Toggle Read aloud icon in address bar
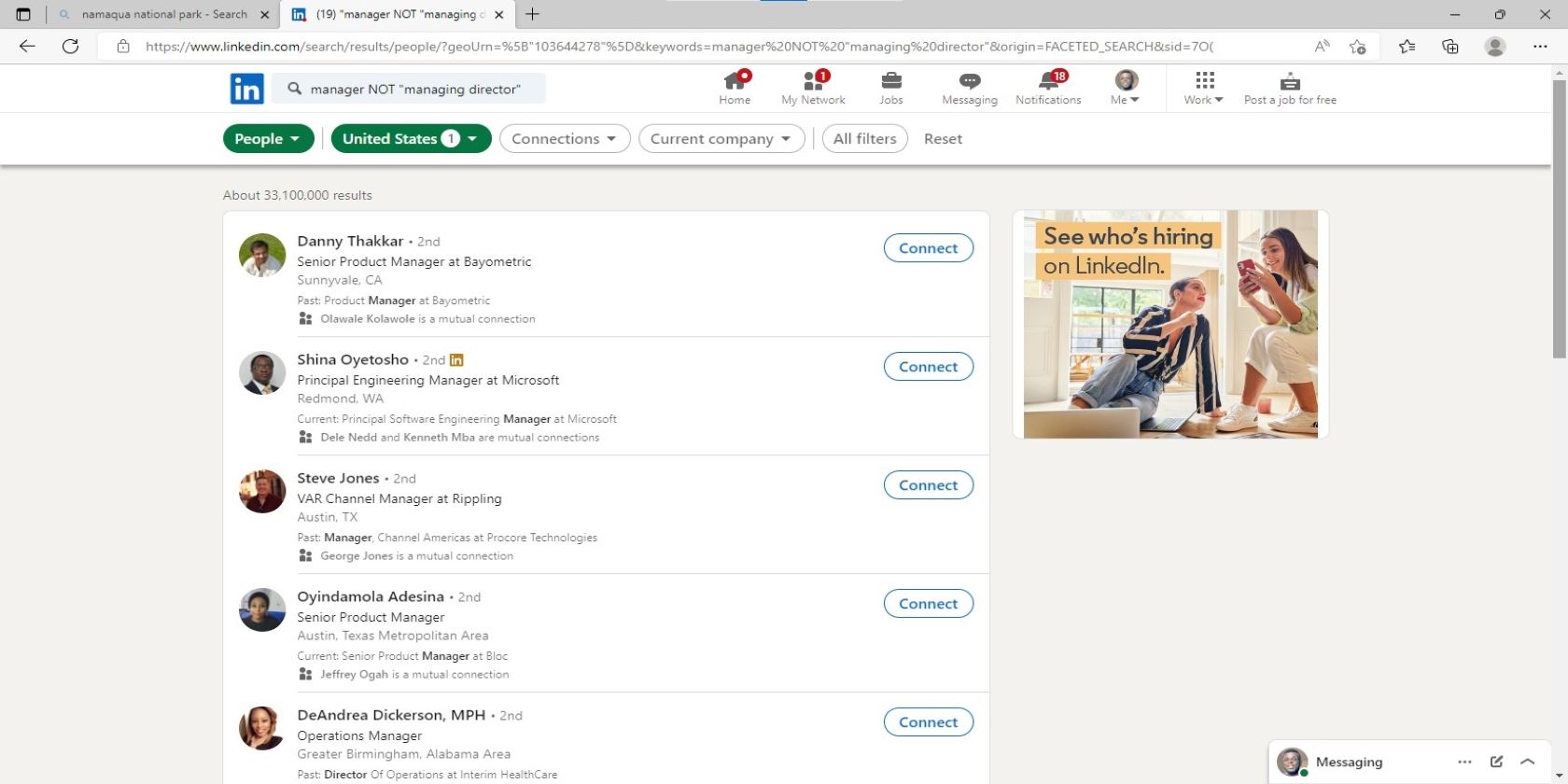The width and height of the screenshot is (1568, 784). [1322, 46]
